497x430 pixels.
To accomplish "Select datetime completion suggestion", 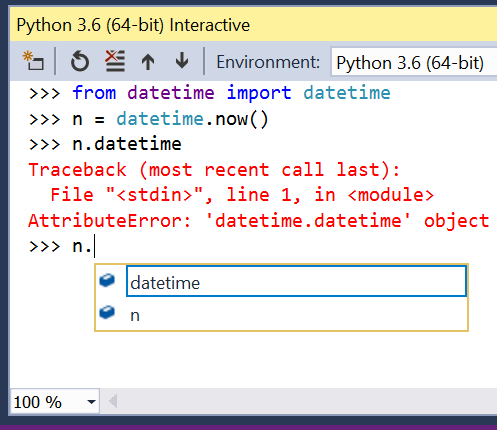I will coord(296,282).
